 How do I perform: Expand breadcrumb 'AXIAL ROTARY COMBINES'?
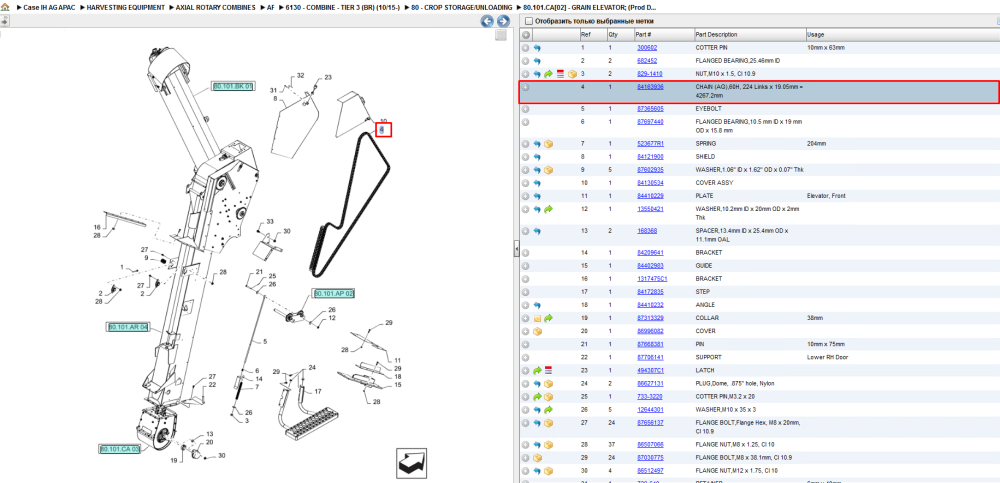(217, 7)
